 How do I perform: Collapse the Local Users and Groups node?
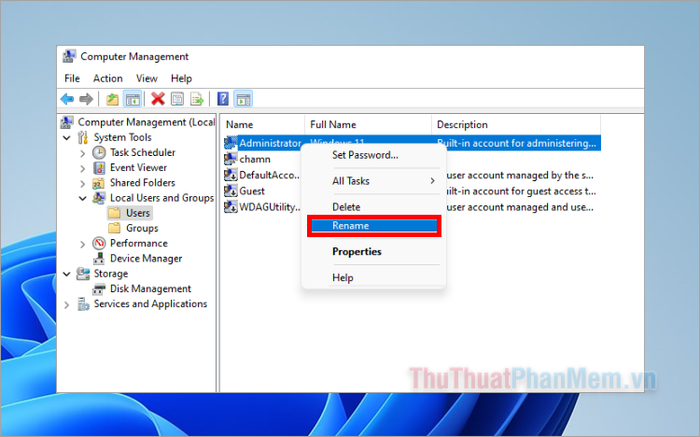click(83, 198)
